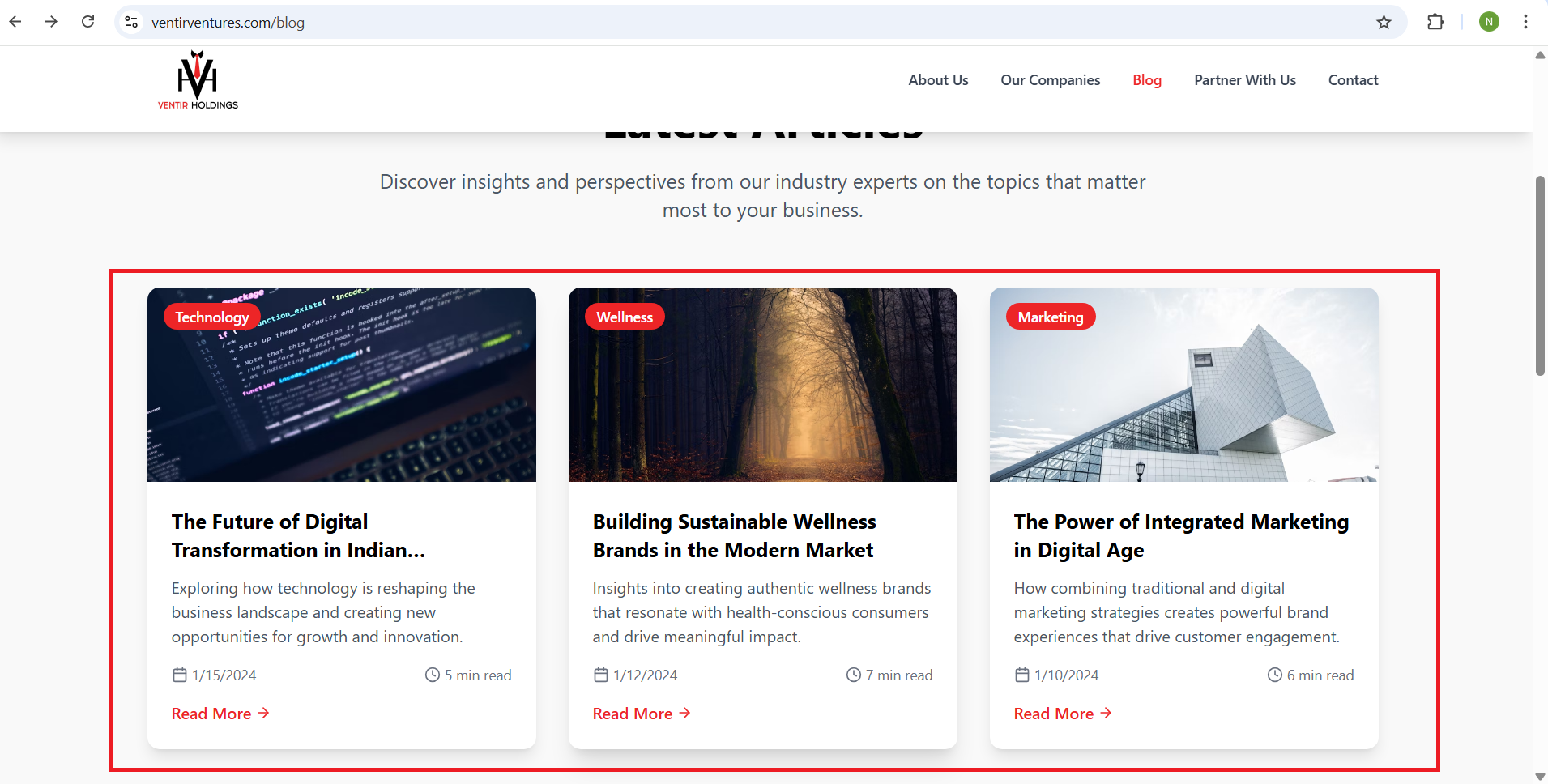View site information icon in address bar
The height and width of the screenshot is (784, 1548).
[x=131, y=23]
